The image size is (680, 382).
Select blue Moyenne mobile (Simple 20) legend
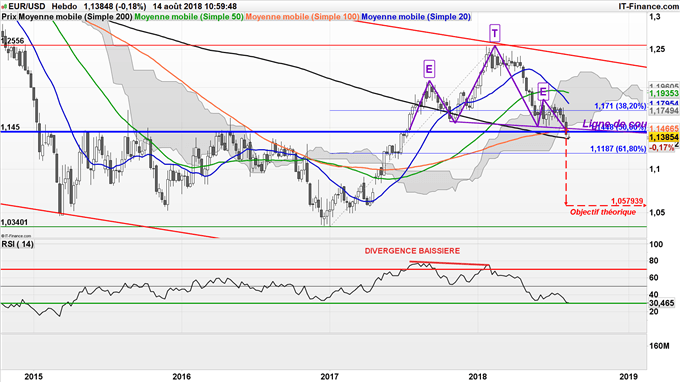pyautogui.click(x=416, y=17)
